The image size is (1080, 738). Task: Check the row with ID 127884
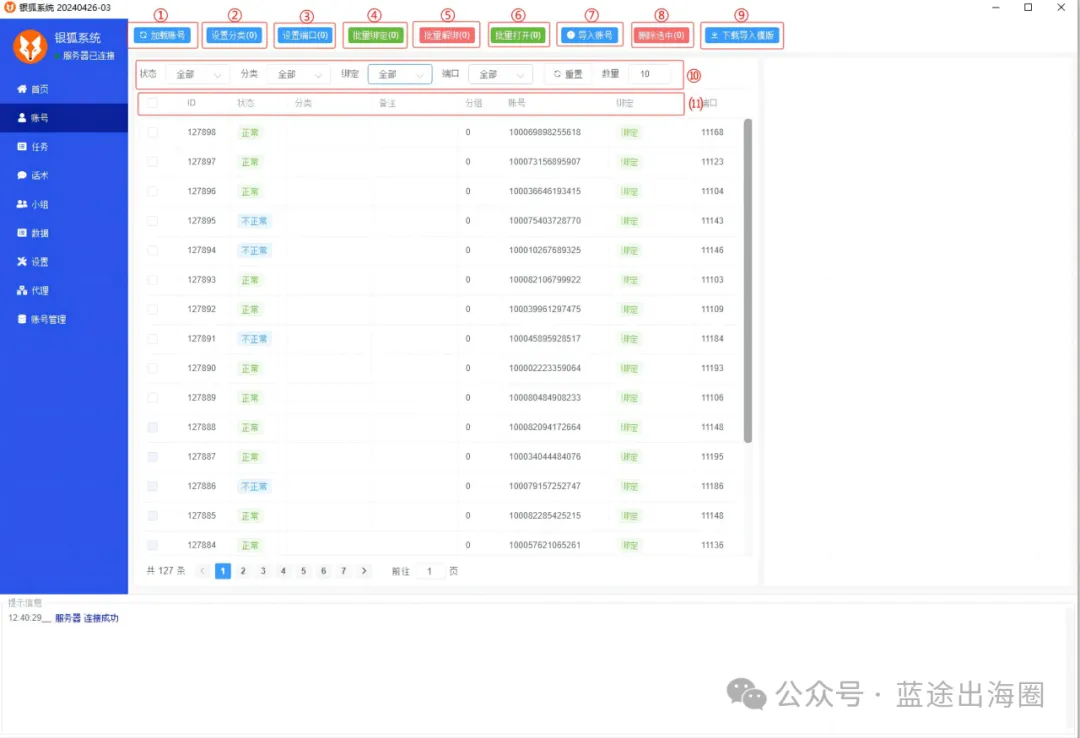tap(152, 545)
